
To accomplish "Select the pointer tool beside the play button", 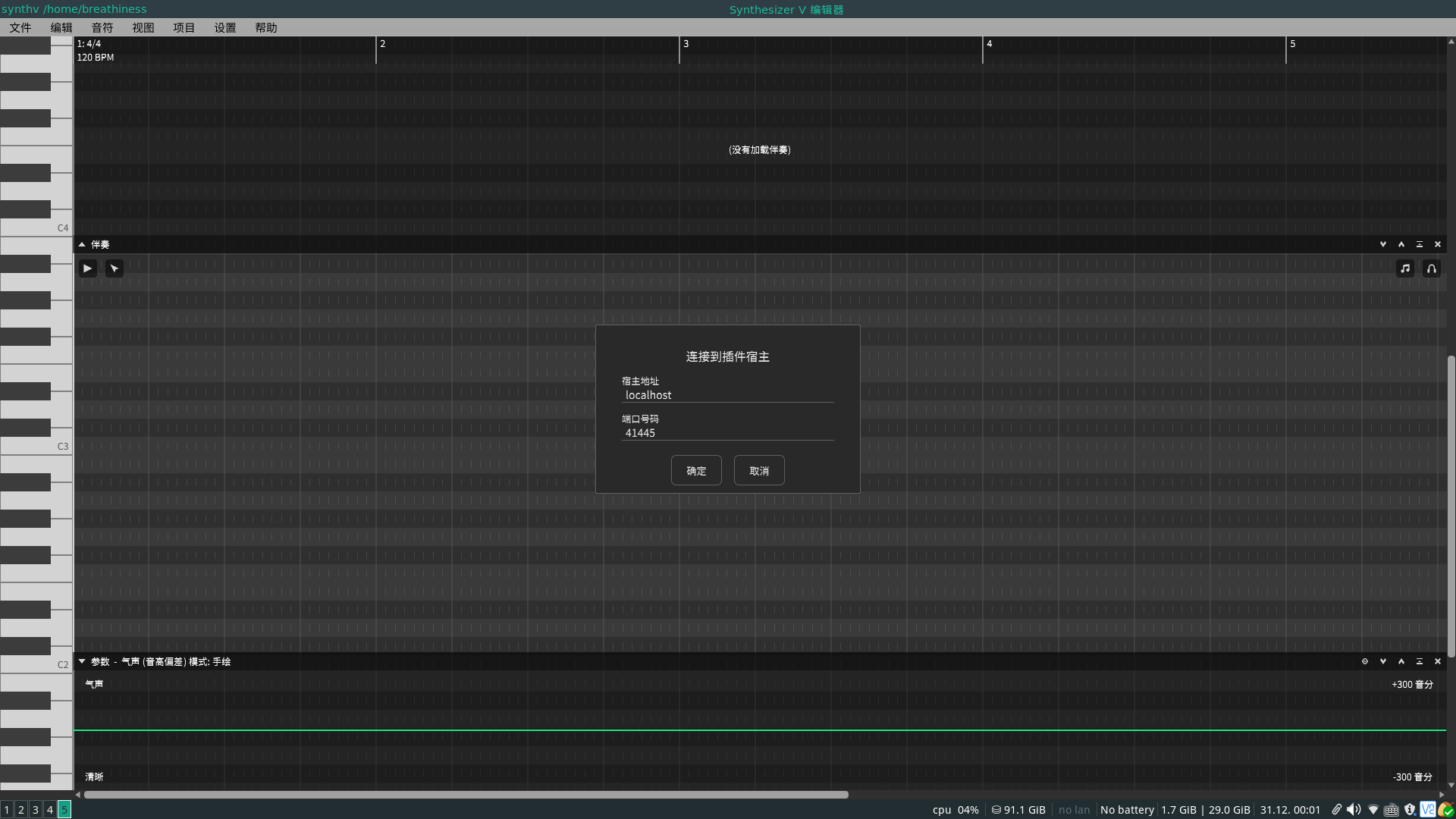I will point(115,268).
